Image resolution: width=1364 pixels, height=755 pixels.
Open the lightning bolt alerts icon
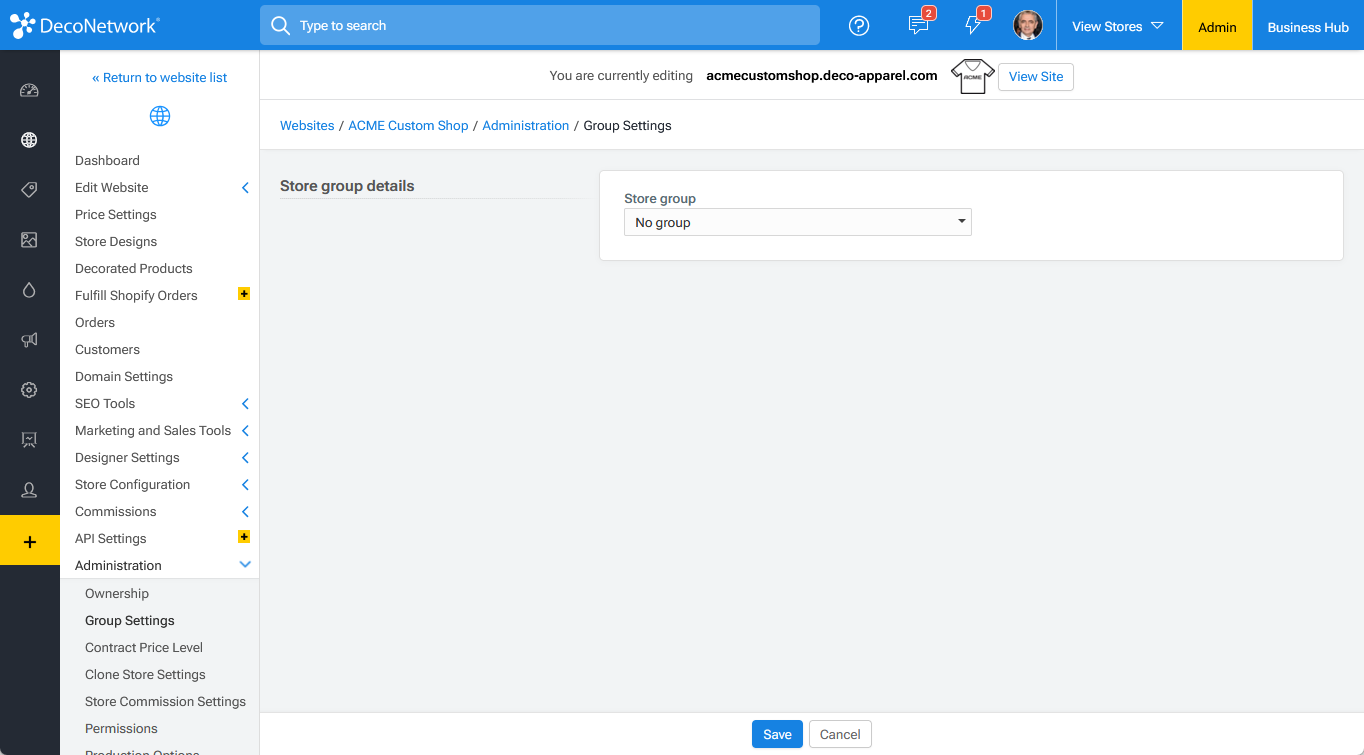point(973,26)
